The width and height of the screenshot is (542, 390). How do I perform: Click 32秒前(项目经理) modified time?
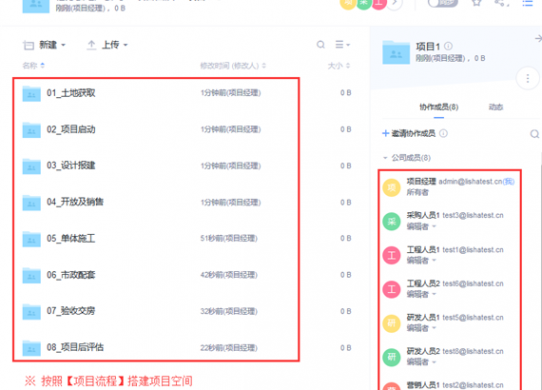click(229, 311)
